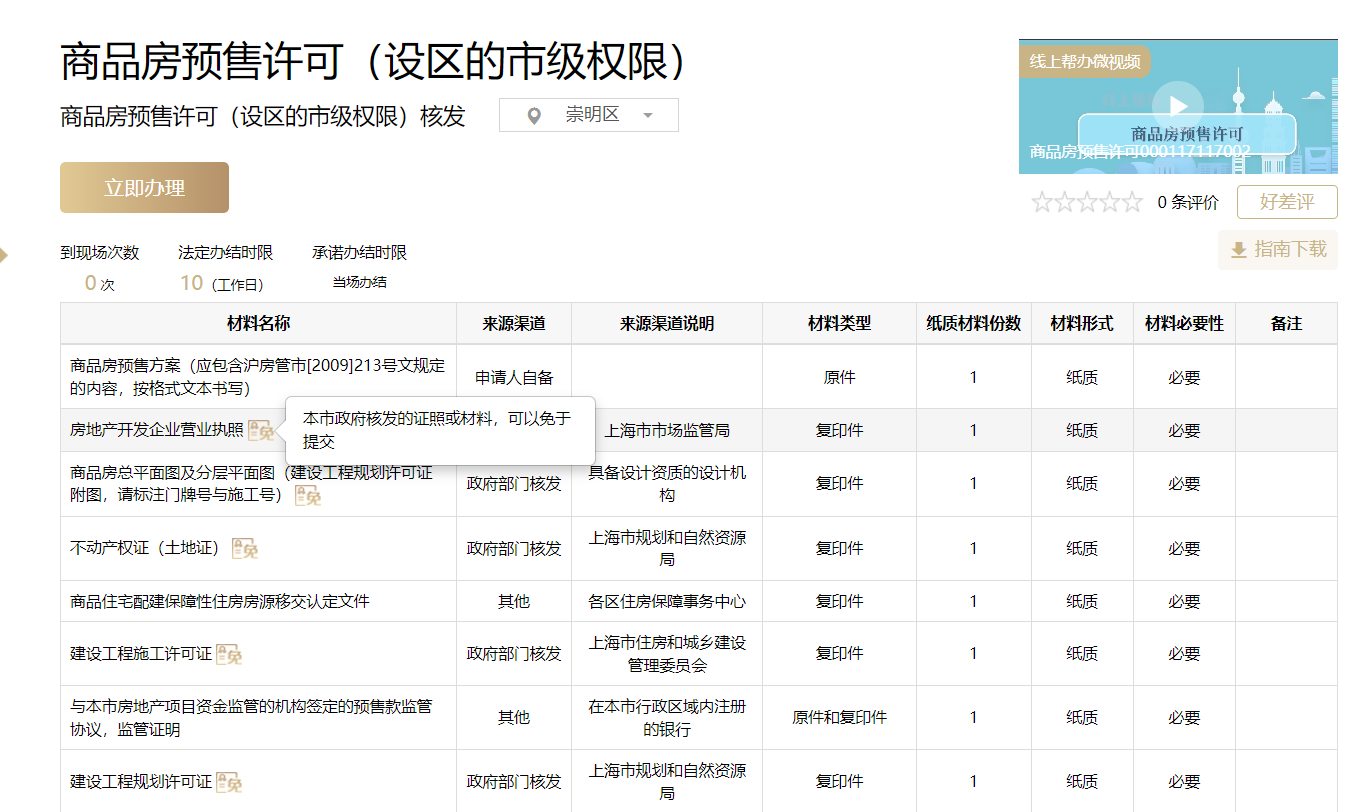Screen dimensions: 1370x812
Task: Click the 立即办理 button
Action: pyautogui.click(x=144, y=188)
